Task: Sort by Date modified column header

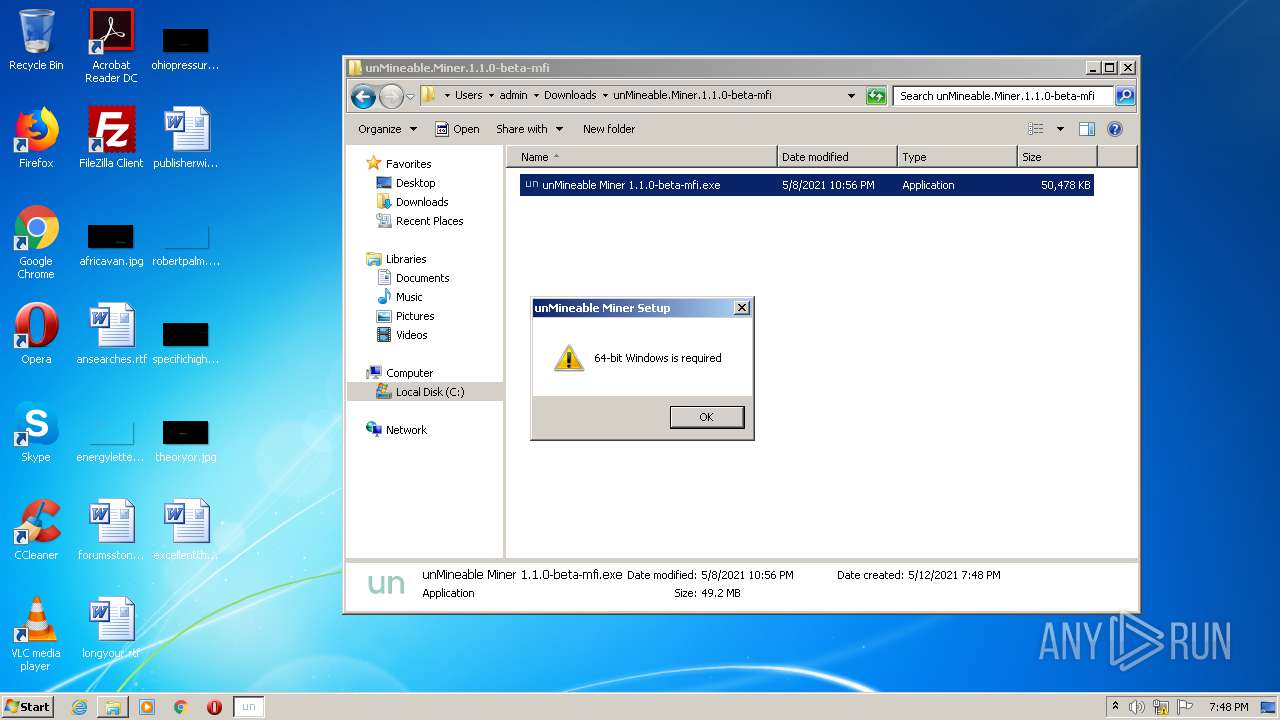Action: (837, 157)
